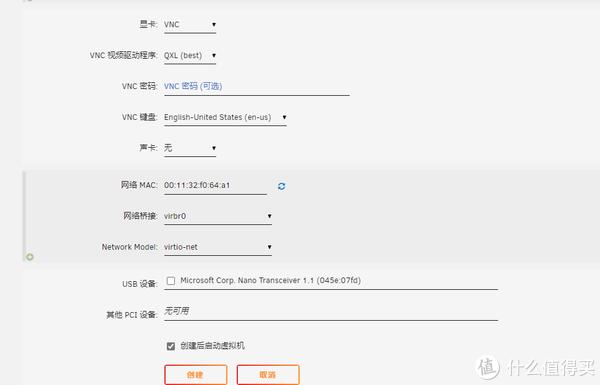Screen dimensions: 600x385
Task: Add another network interface with plus icon
Action: 29,257
